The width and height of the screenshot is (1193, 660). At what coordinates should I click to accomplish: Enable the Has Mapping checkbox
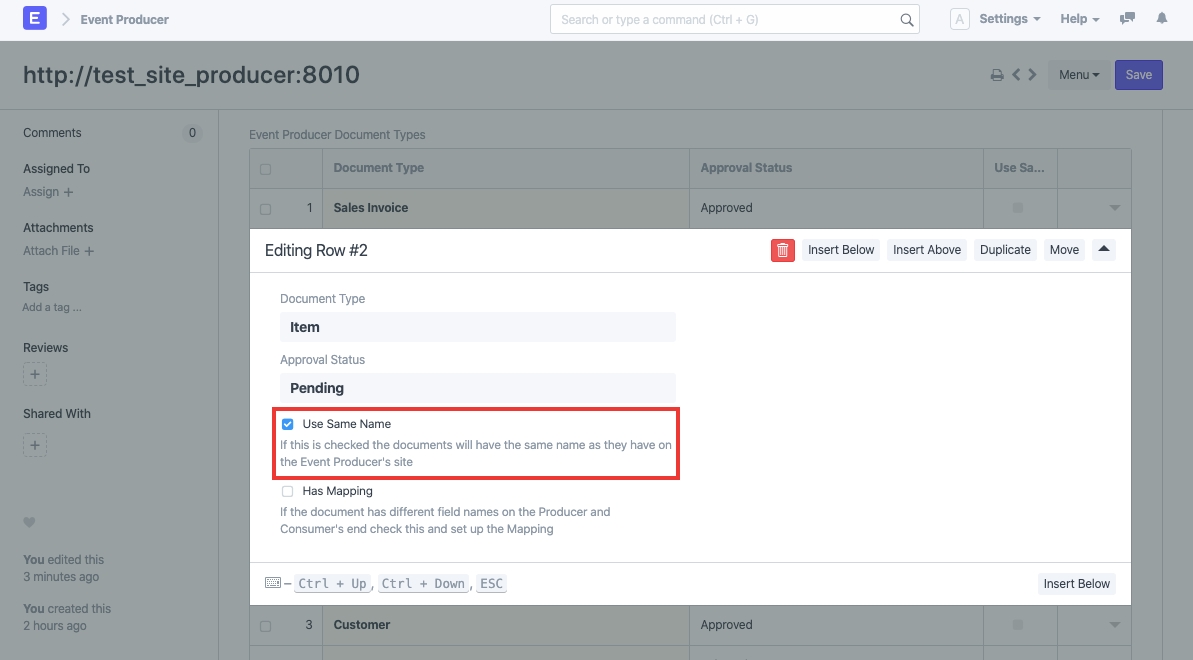tap(288, 491)
